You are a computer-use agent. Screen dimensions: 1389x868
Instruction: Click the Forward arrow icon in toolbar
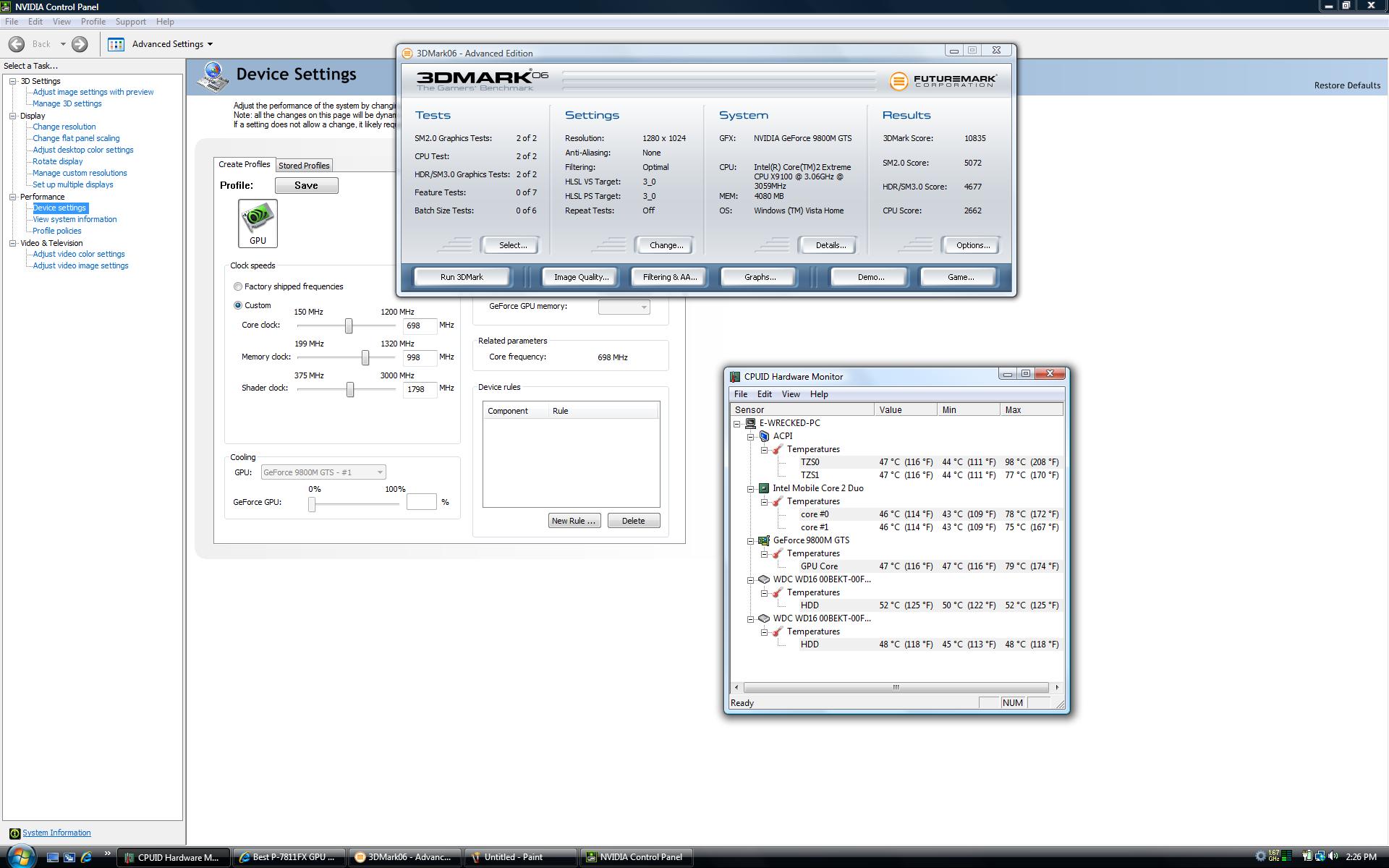point(80,44)
